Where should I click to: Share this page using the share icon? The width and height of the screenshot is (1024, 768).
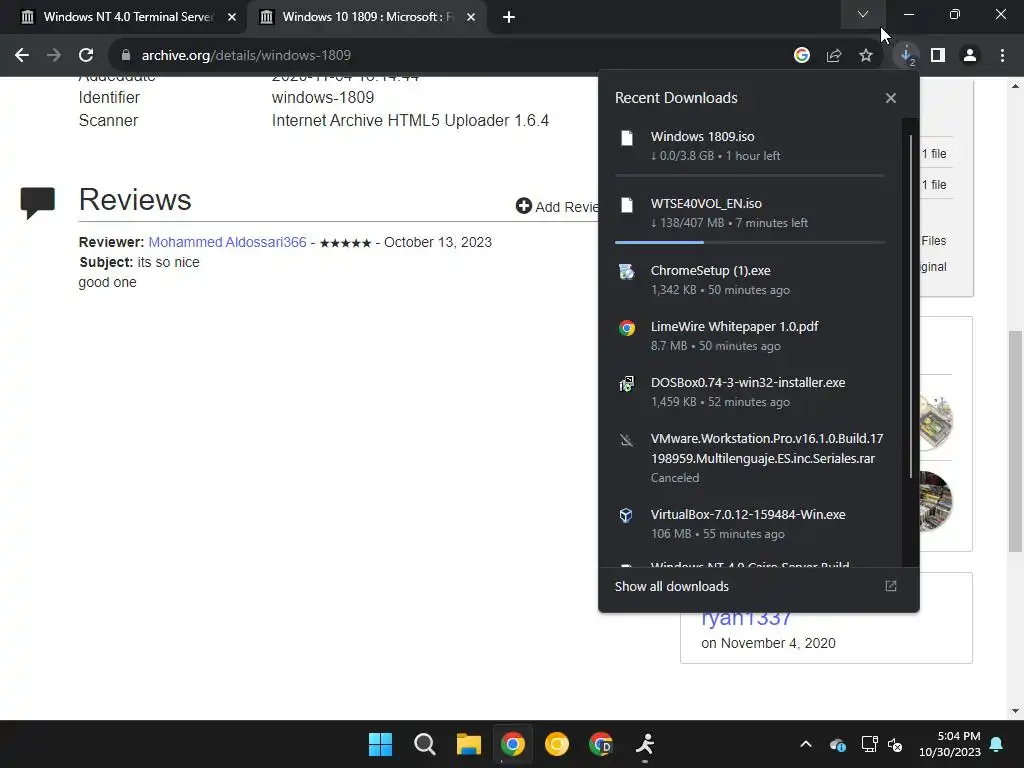834,56
